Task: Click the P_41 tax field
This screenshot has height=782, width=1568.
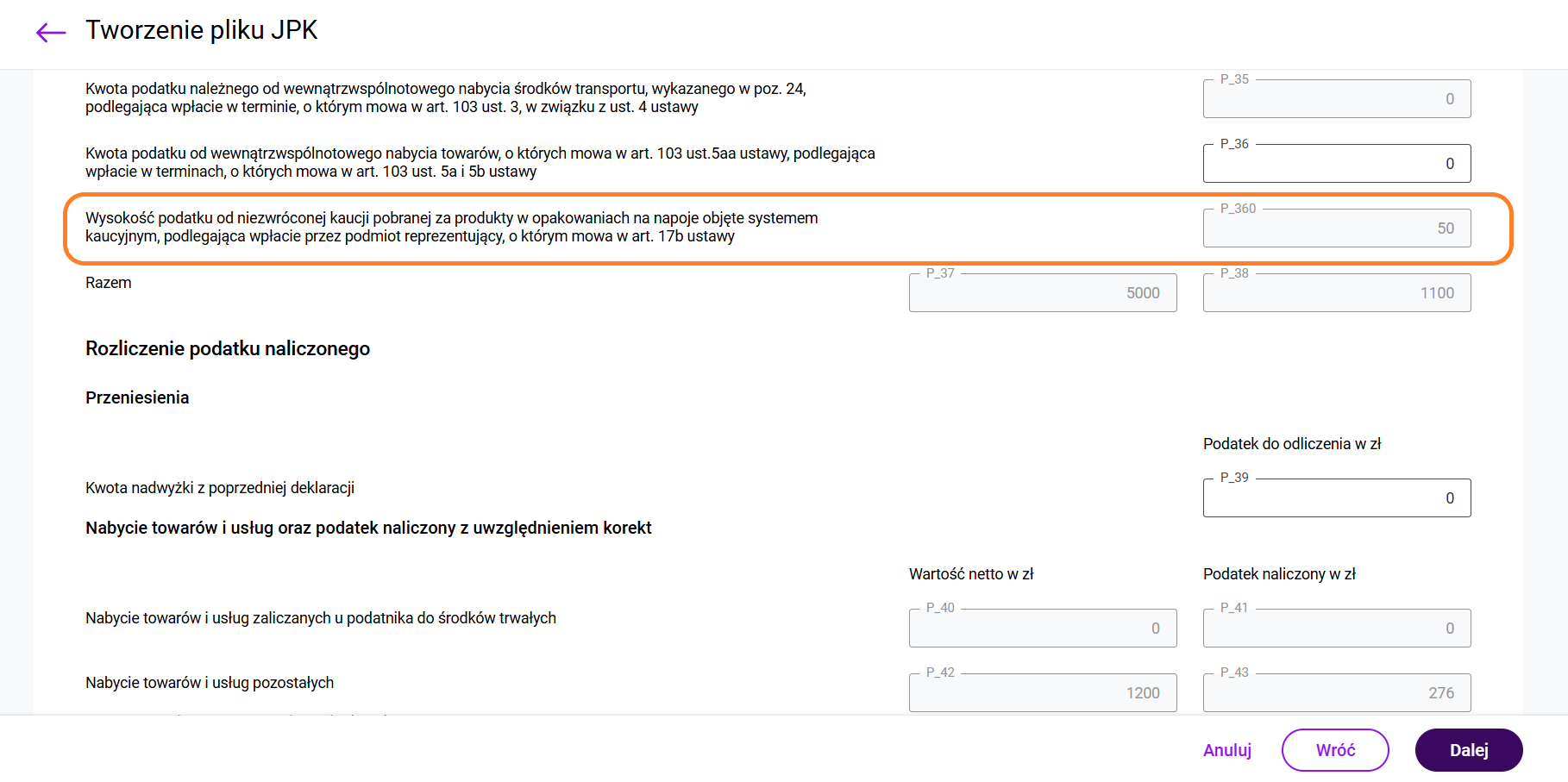Action: click(x=1336, y=629)
